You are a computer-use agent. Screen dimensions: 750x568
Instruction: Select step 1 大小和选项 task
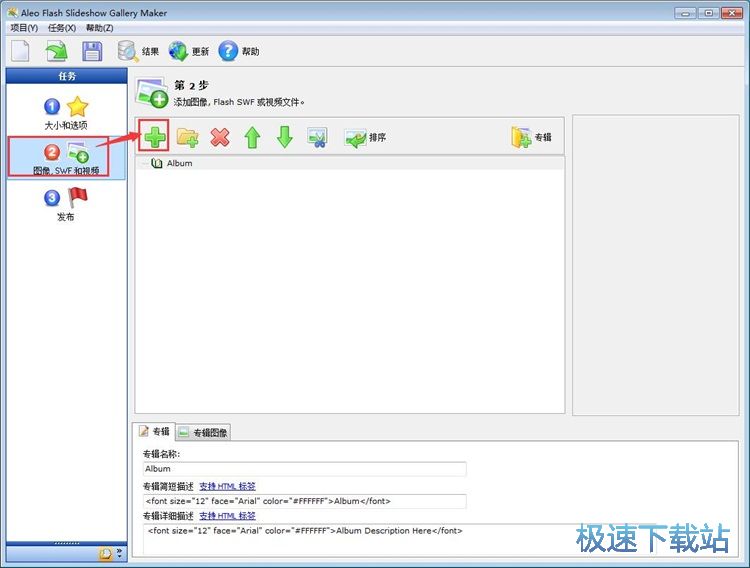coord(66,113)
